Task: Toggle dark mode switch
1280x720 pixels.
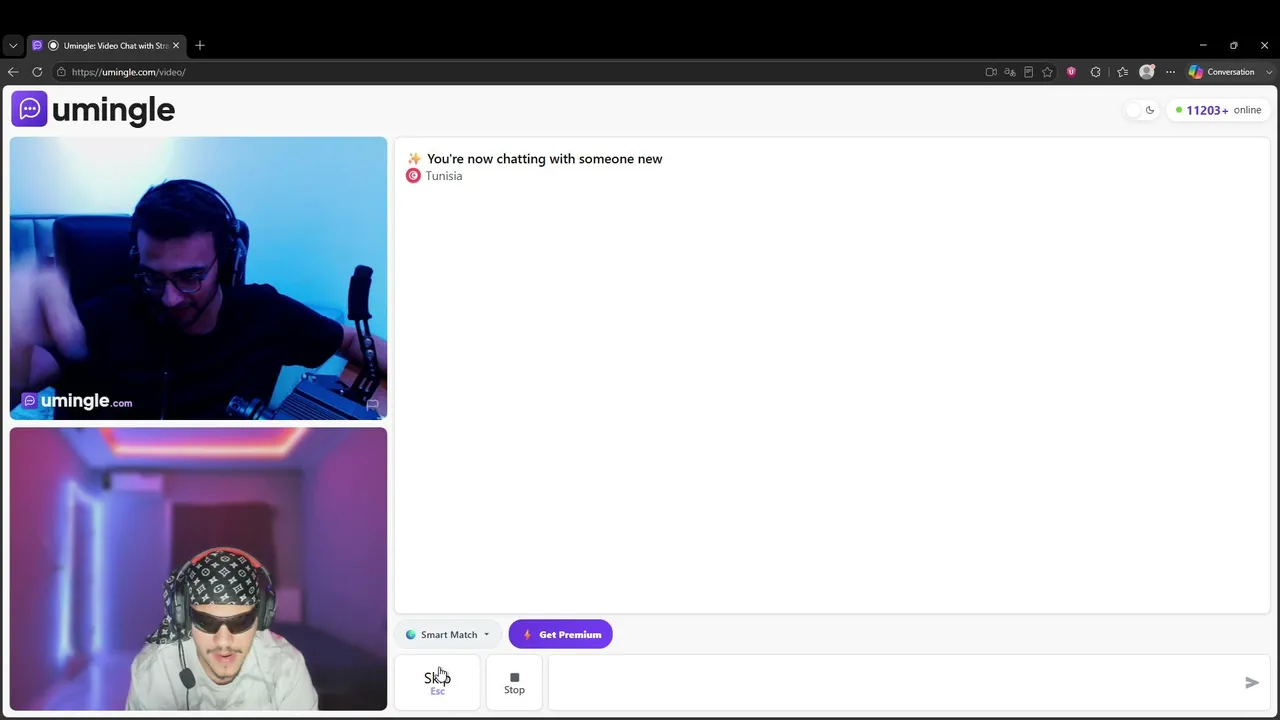Action: 1141,110
